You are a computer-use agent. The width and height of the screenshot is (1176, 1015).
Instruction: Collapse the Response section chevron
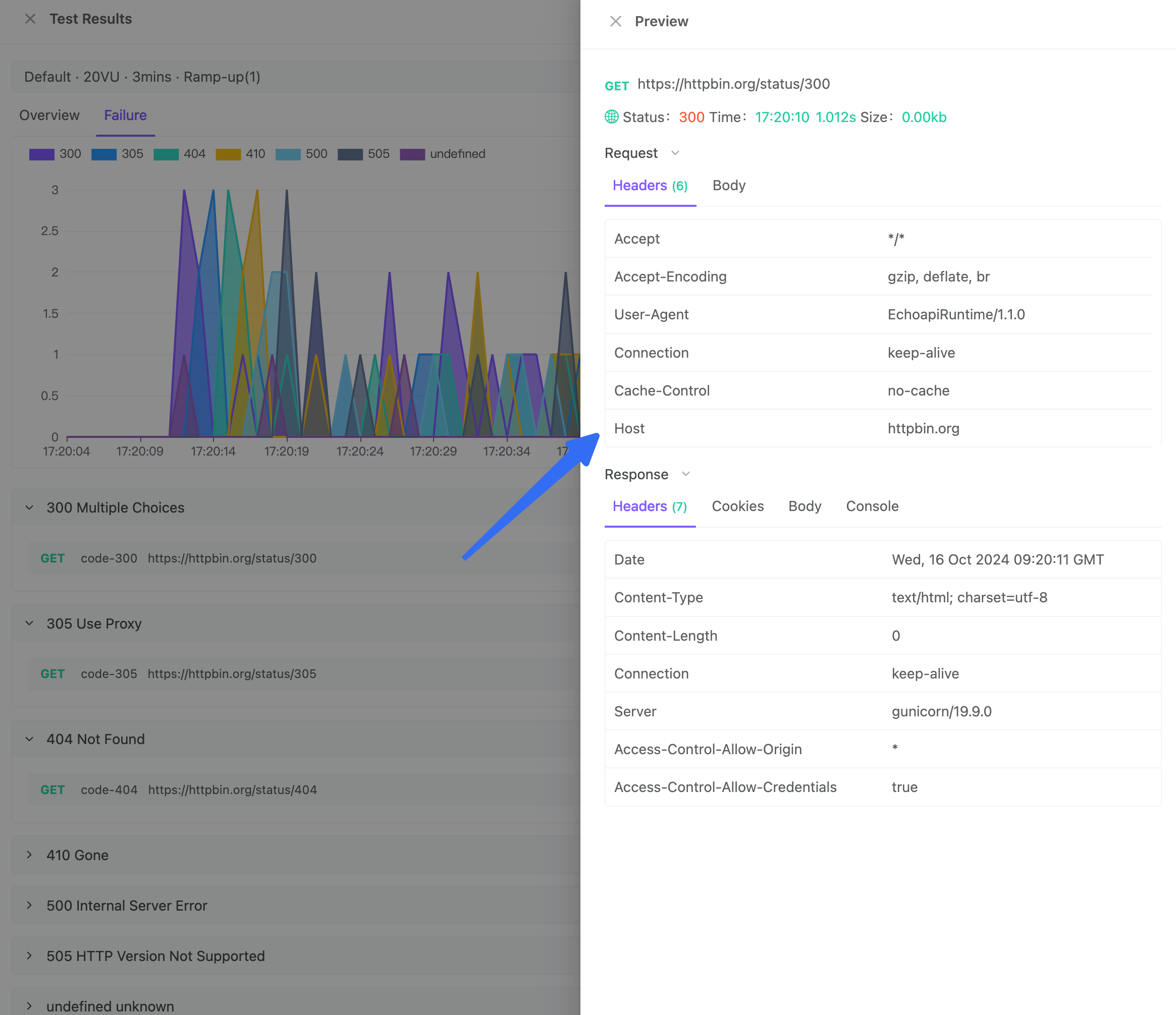[x=685, y=474]
